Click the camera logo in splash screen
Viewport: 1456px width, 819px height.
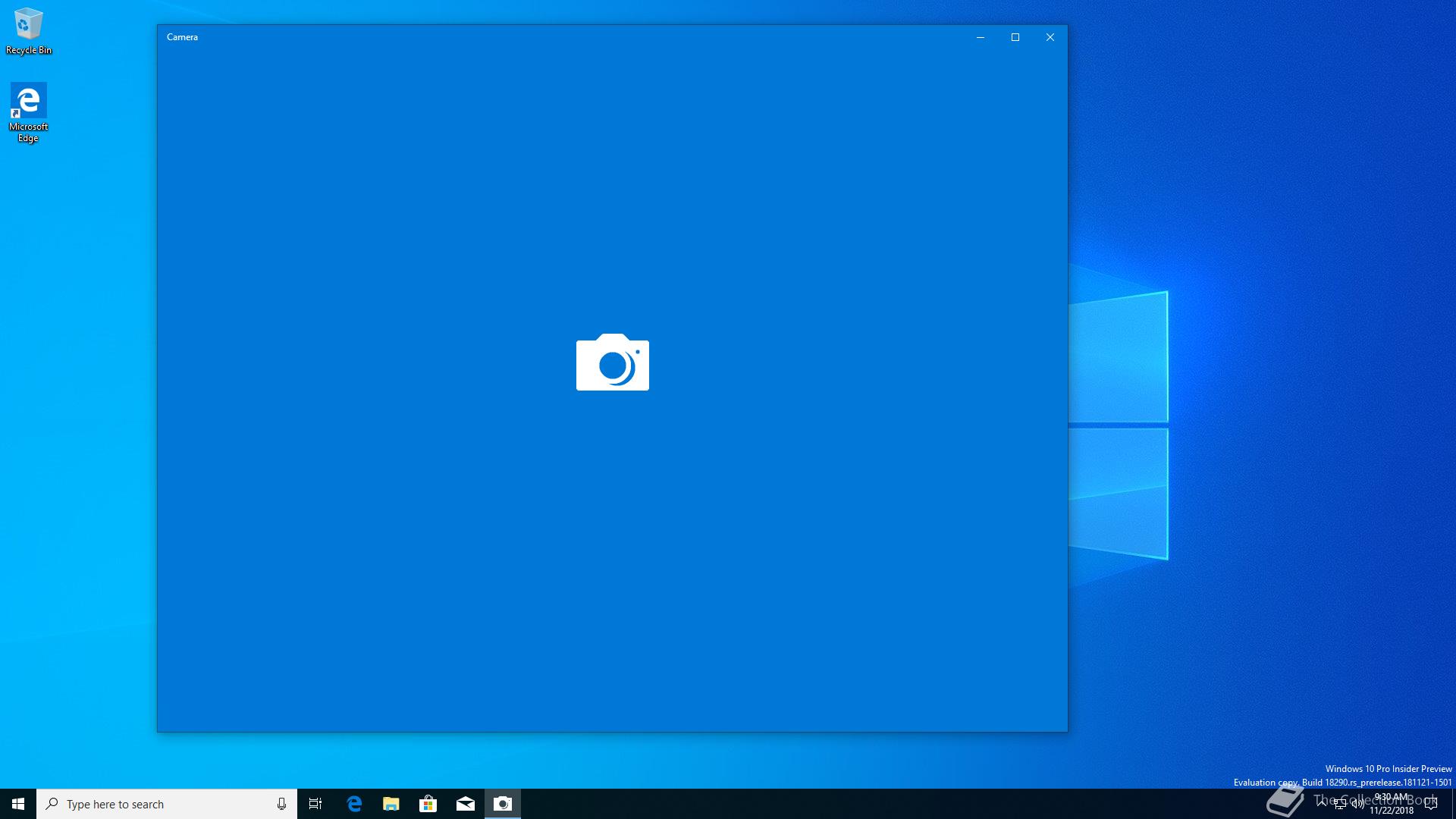[x=613, y=362]
